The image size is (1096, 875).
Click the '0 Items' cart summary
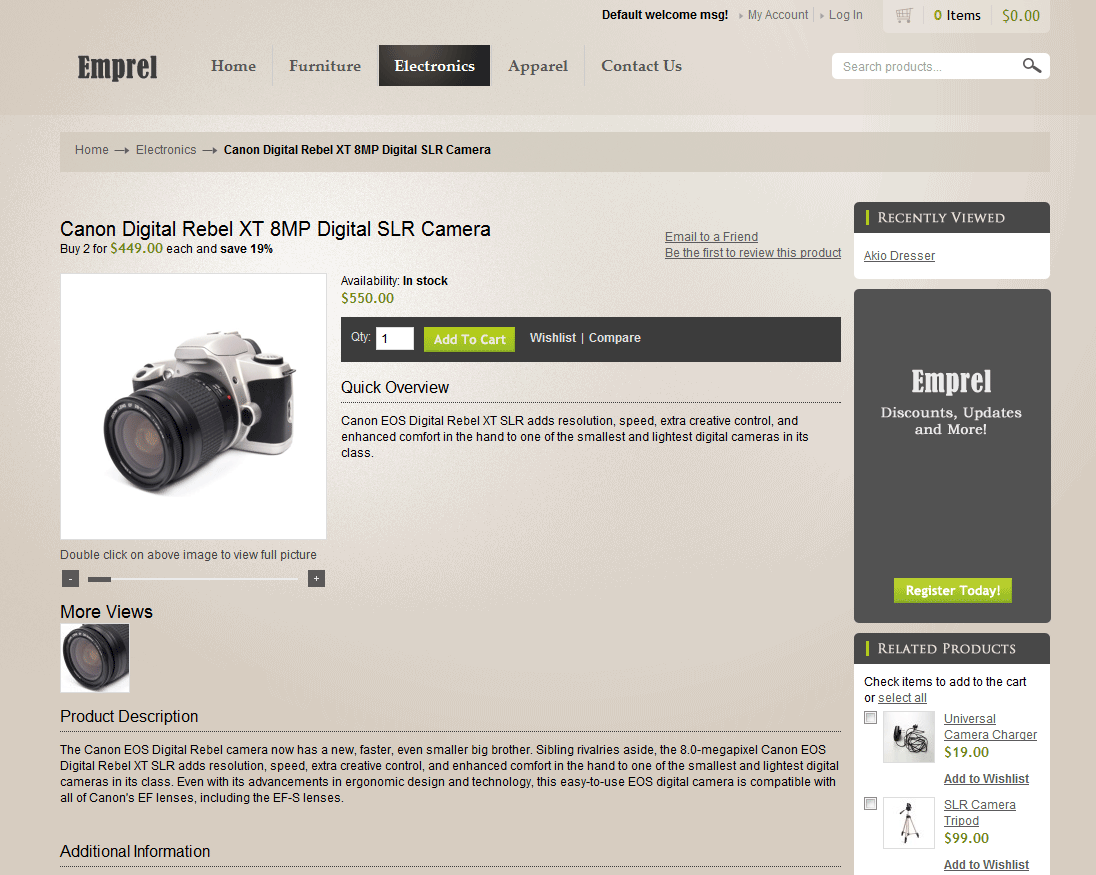coord(957,15)
